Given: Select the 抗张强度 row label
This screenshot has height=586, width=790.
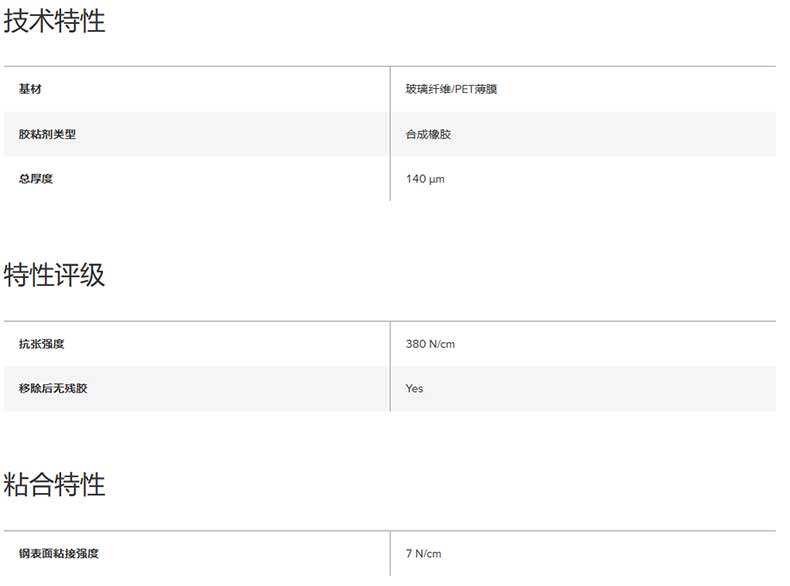Looking at the screenshot, I should (x=41, y=344).
